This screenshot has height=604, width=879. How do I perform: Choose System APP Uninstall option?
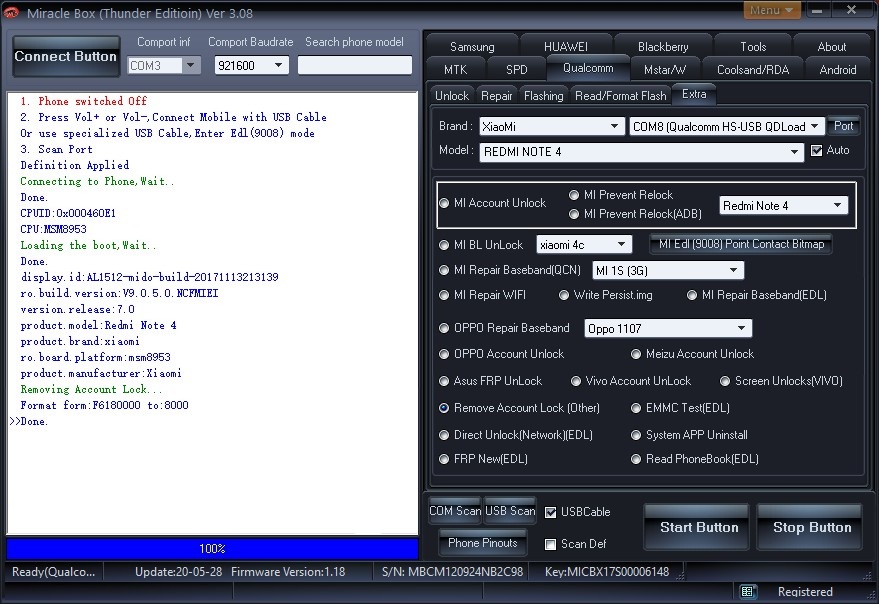click(636, 435)
